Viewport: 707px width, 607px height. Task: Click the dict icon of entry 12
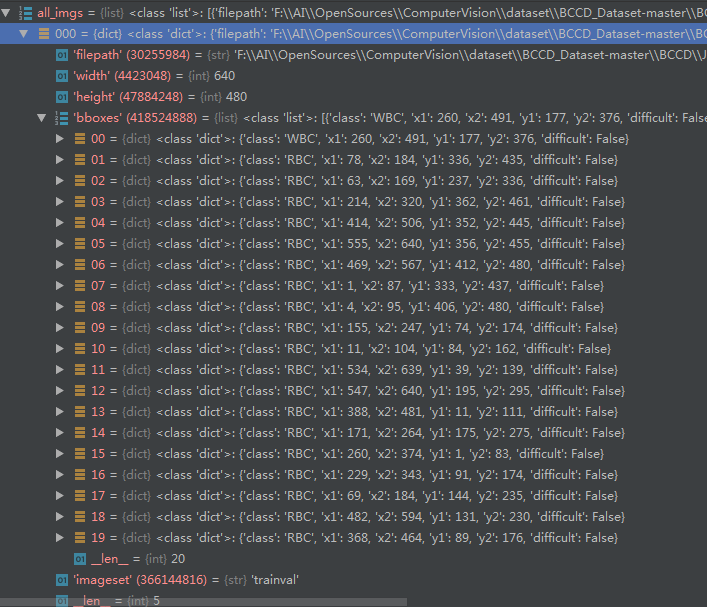pos(80,391)
